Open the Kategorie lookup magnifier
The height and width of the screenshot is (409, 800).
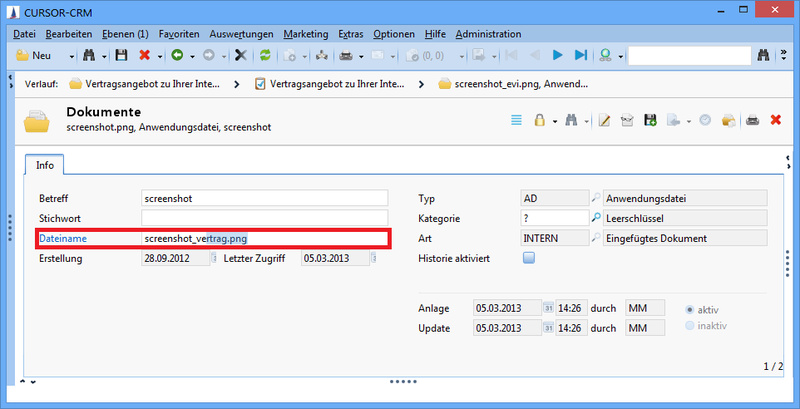(x=597, y=217)
